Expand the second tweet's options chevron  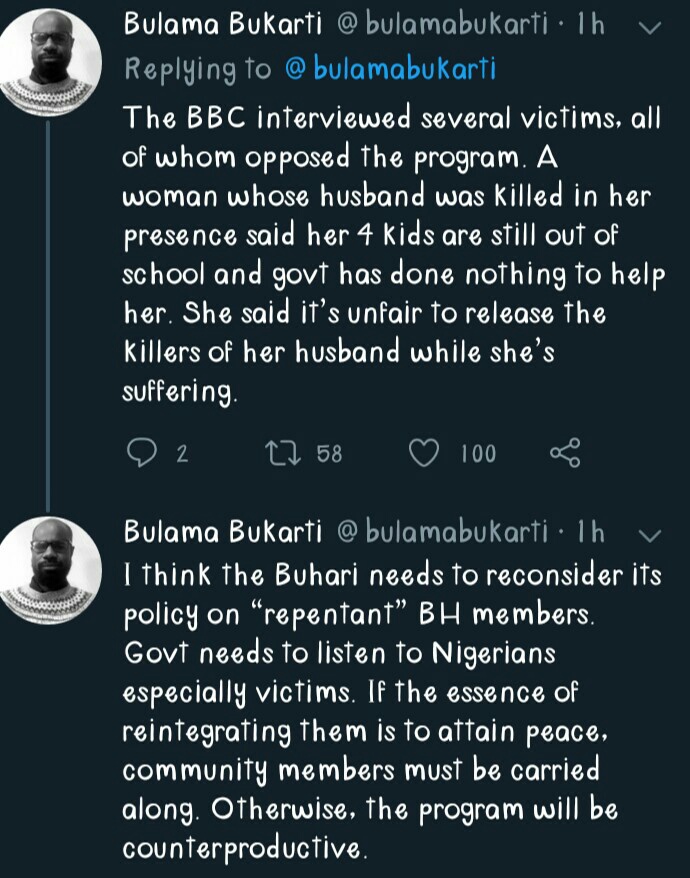coord(649,532)
